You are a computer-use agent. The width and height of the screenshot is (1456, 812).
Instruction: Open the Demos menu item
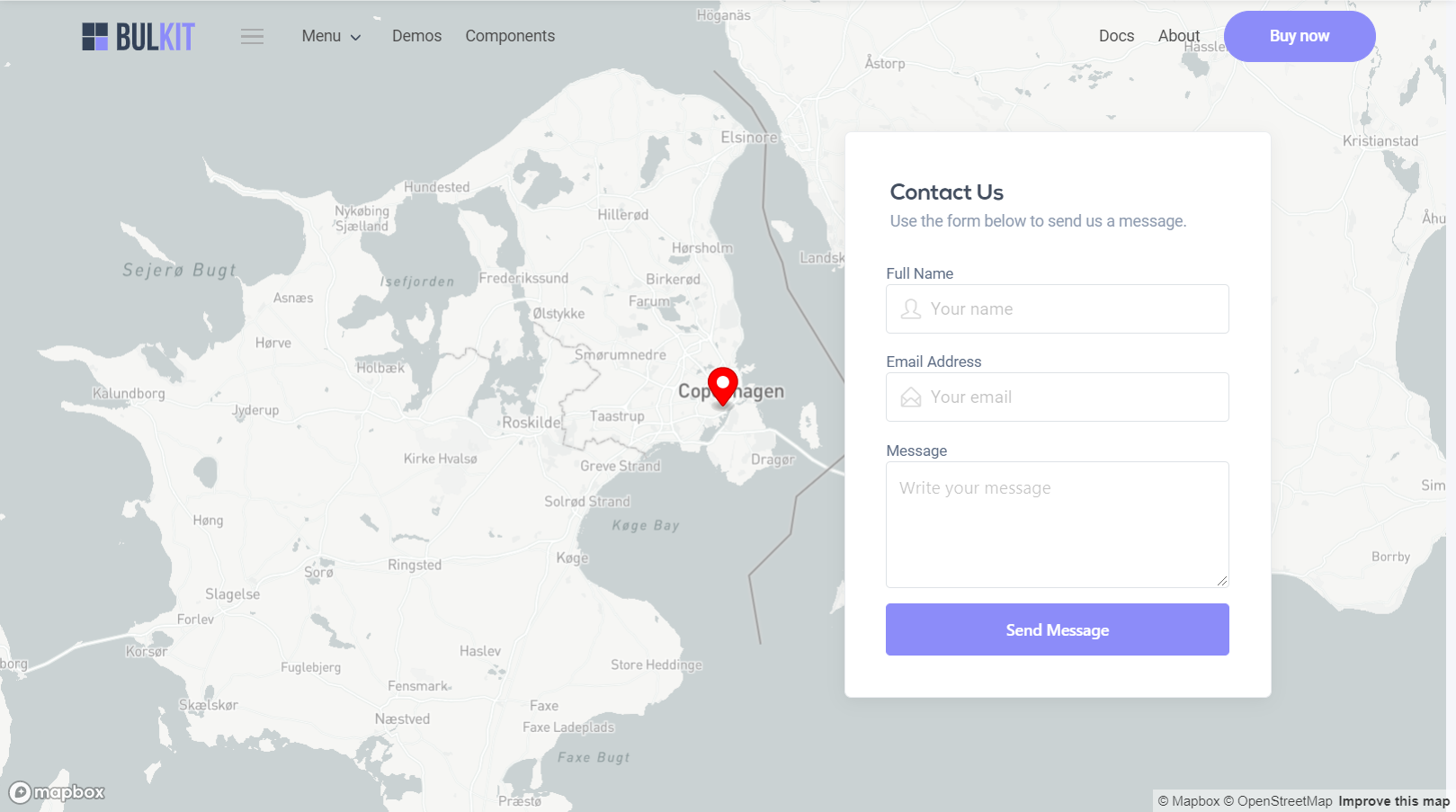tap(416, 36)
